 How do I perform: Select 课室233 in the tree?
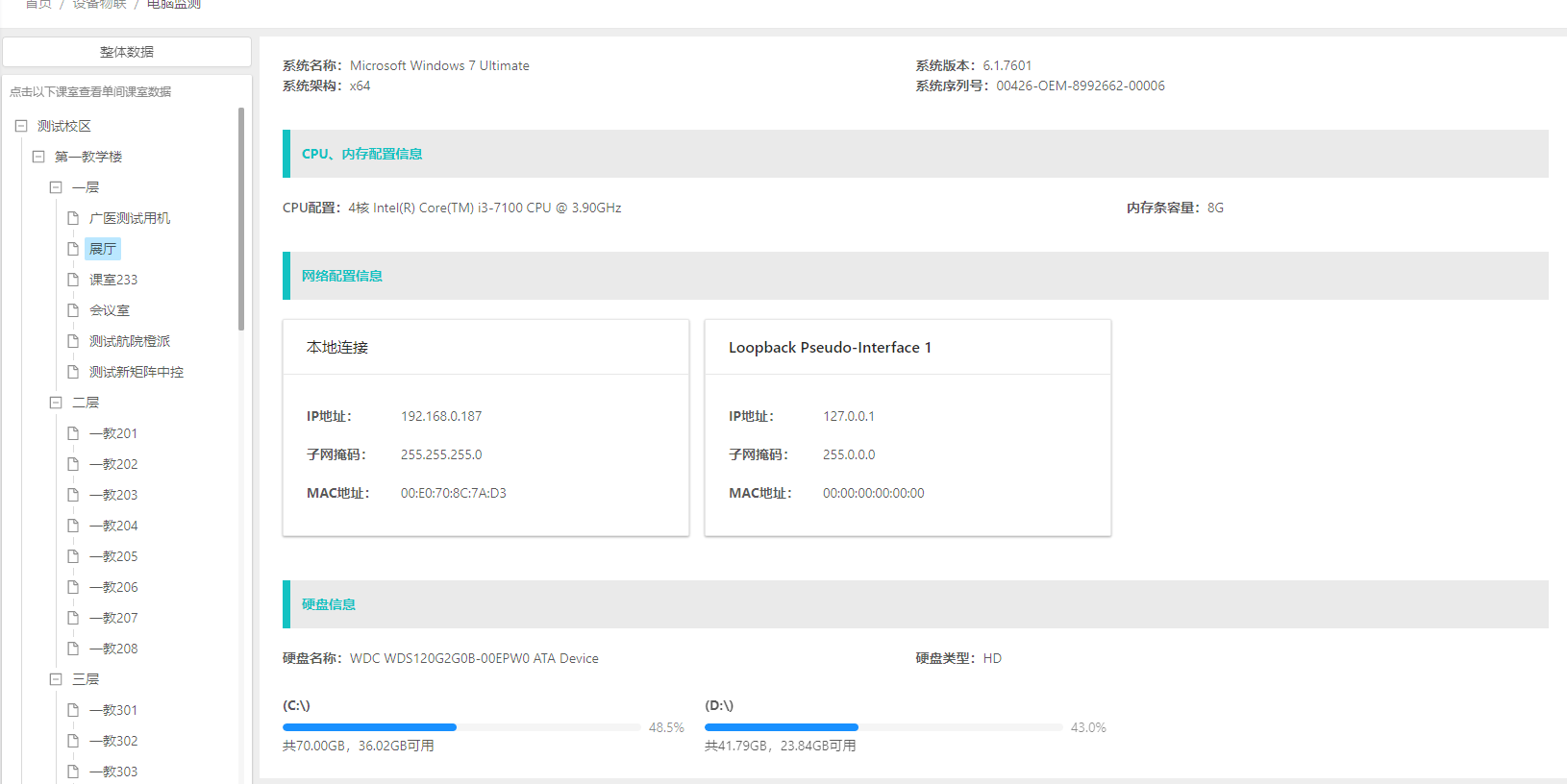coord(113,280)
